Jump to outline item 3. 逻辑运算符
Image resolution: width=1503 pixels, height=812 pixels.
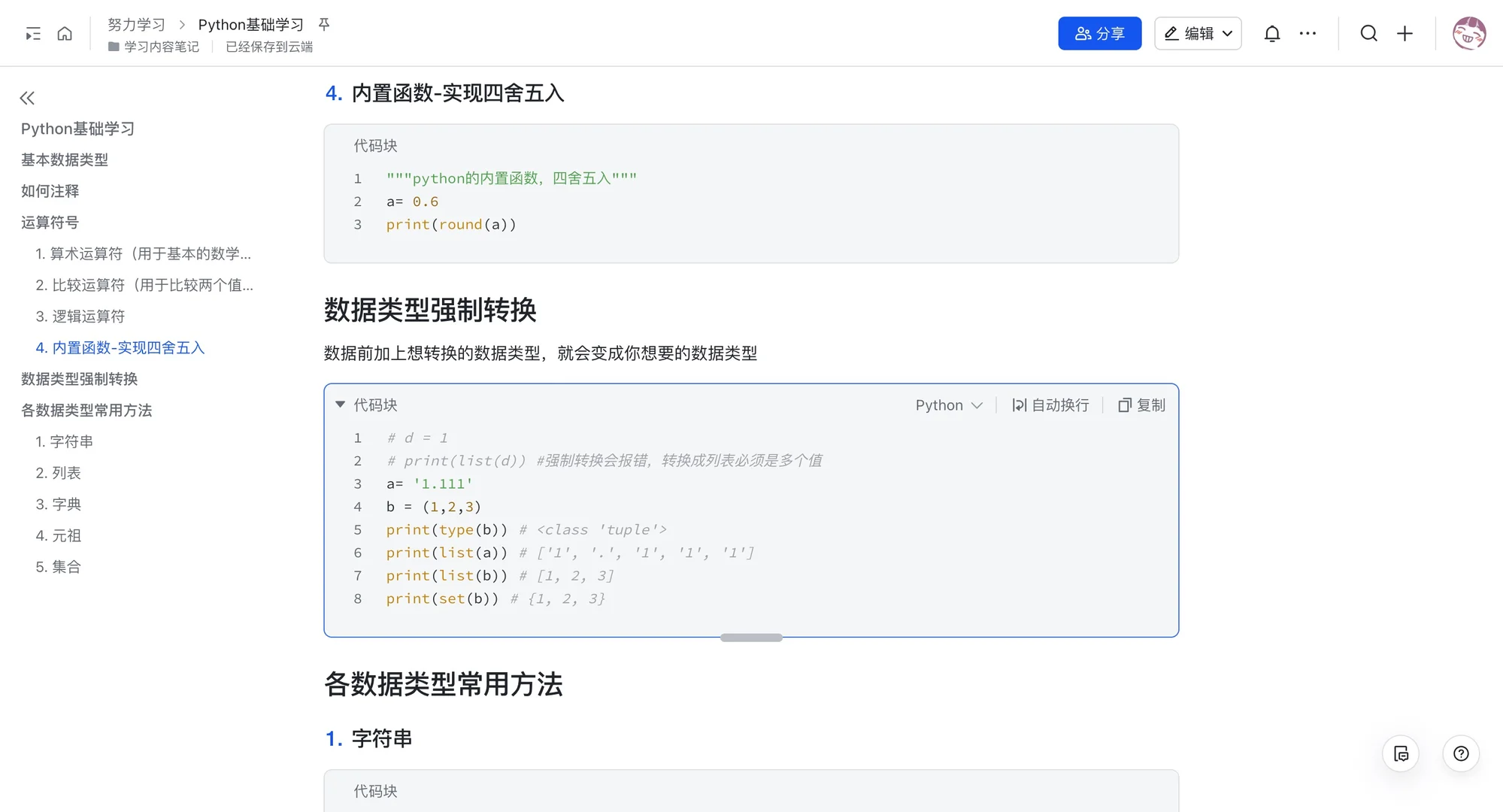86,316
